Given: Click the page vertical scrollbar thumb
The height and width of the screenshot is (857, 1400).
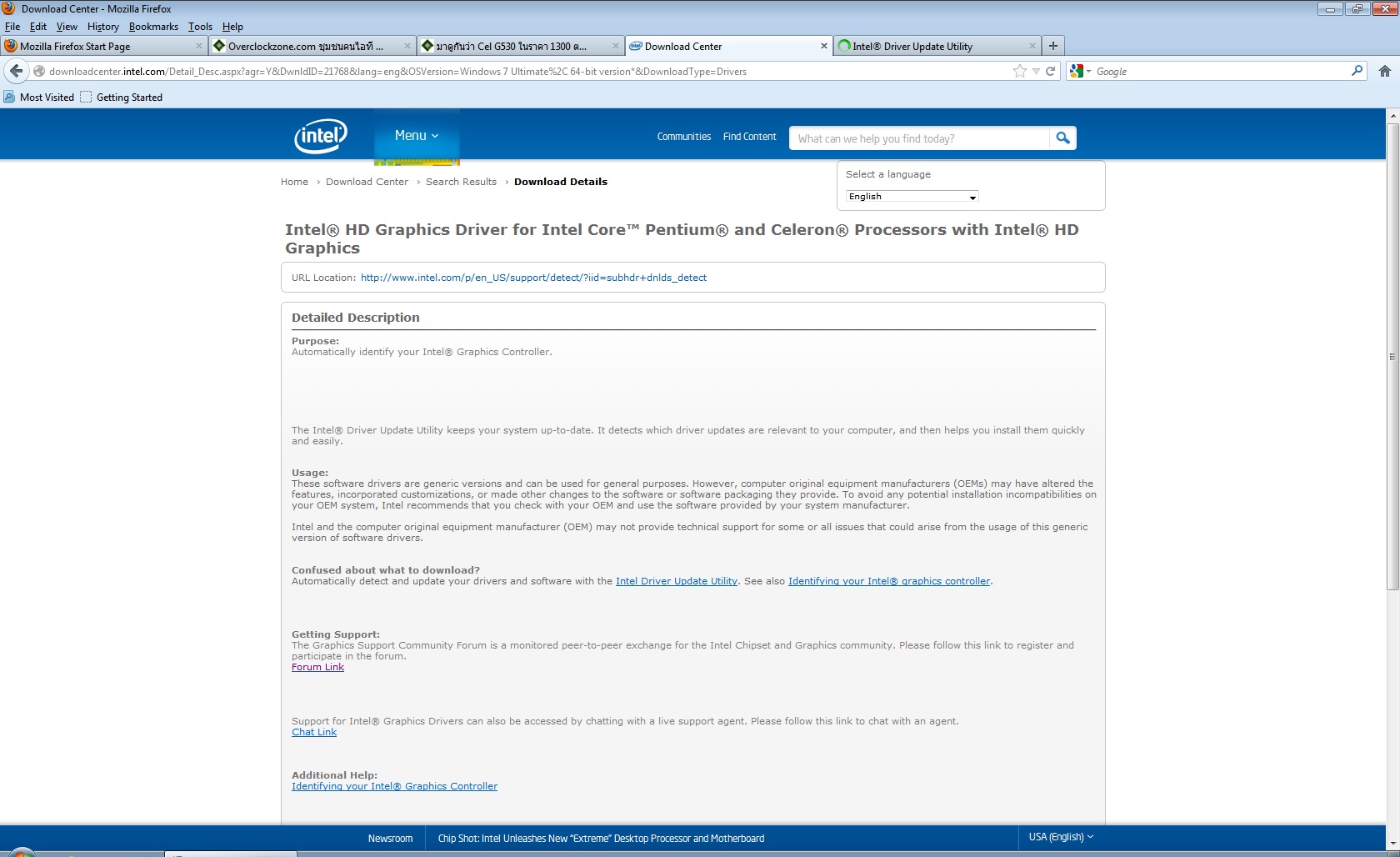Looking at the screenshot, I should pyautogui.click(x=1392, y=357).
